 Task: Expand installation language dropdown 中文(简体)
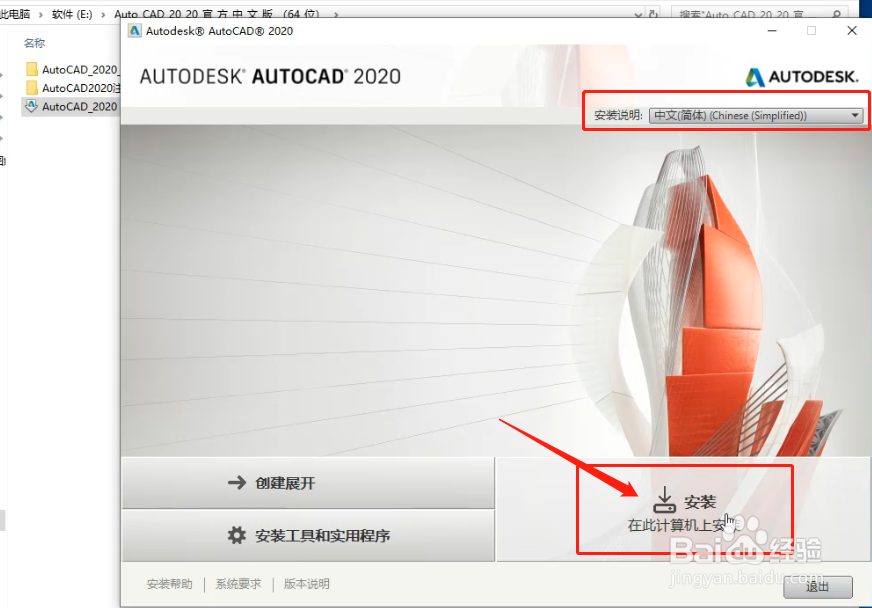[x=756, y=116]
